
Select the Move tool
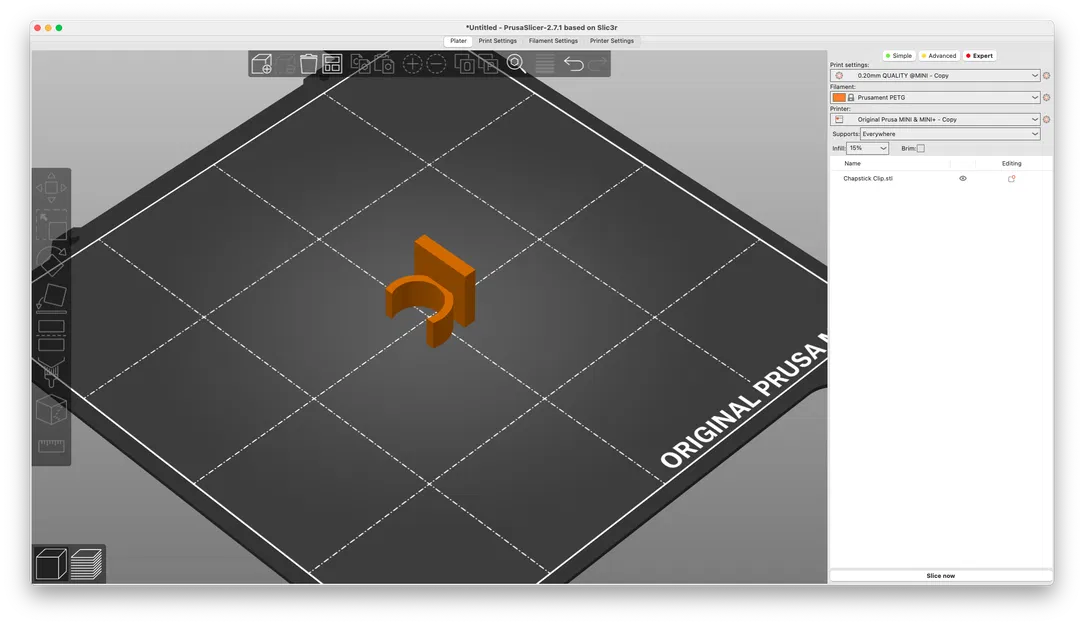[51, 187]
